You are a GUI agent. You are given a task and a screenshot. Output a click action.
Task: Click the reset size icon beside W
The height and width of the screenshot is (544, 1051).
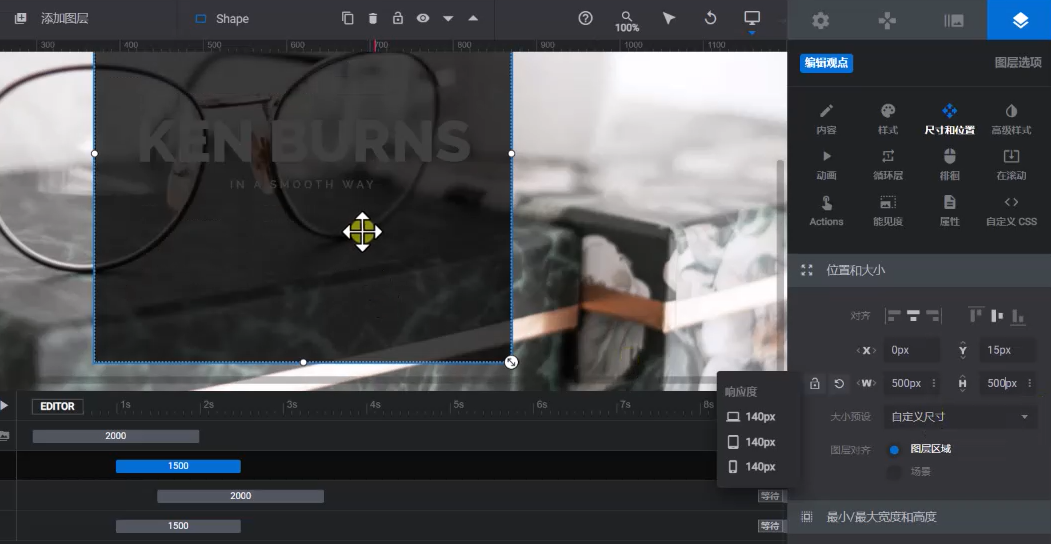(x=839, y=383)
